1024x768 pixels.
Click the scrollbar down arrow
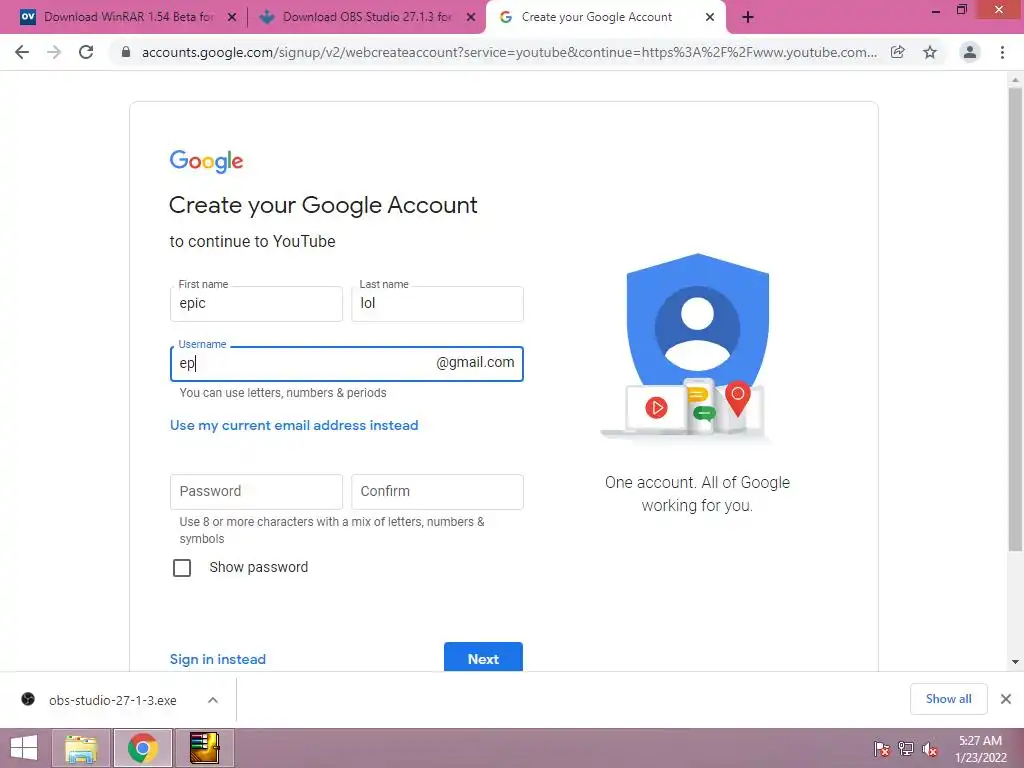click(x=1015, y=662)
